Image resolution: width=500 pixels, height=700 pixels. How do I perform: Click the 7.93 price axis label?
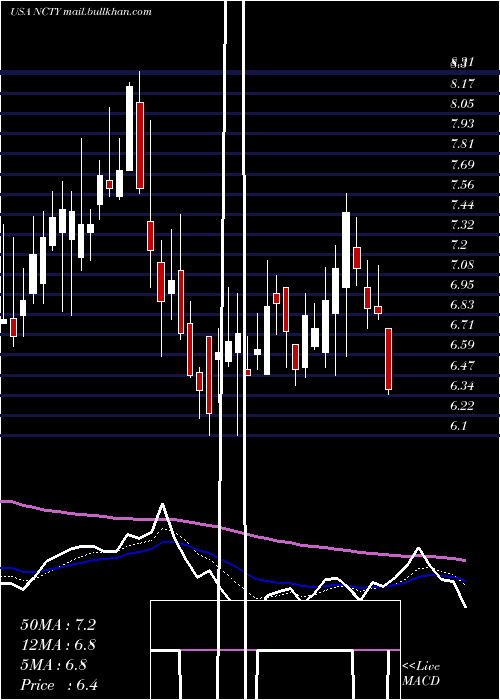pos(462,124)
